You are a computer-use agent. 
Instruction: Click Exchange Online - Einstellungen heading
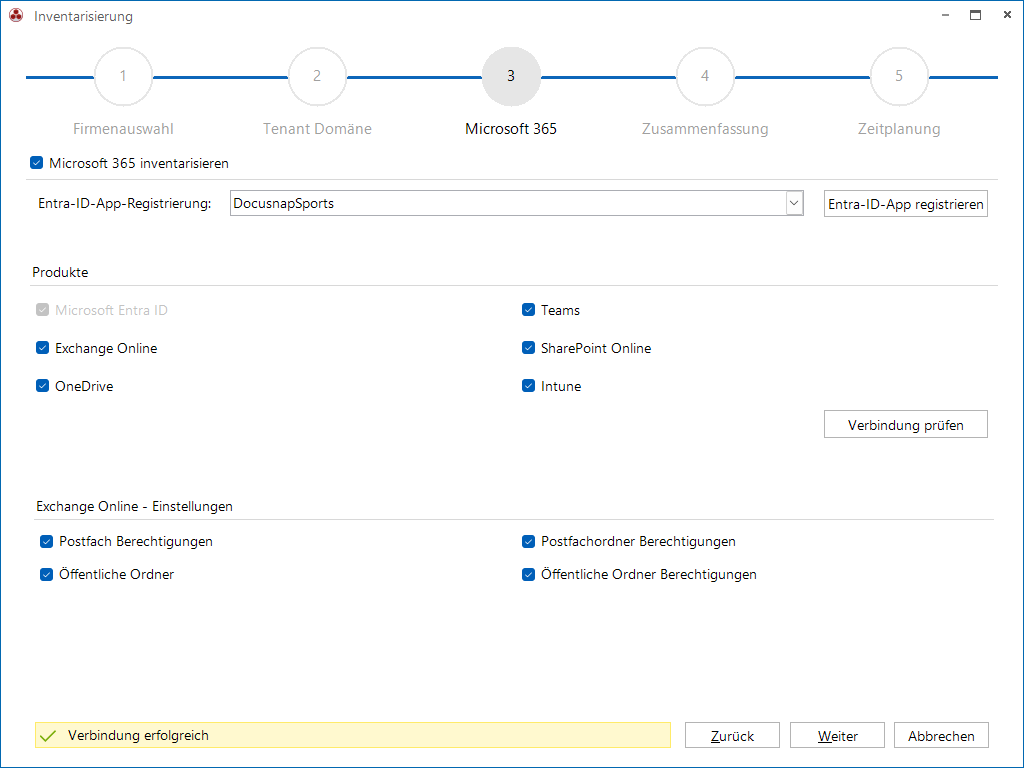135,506
